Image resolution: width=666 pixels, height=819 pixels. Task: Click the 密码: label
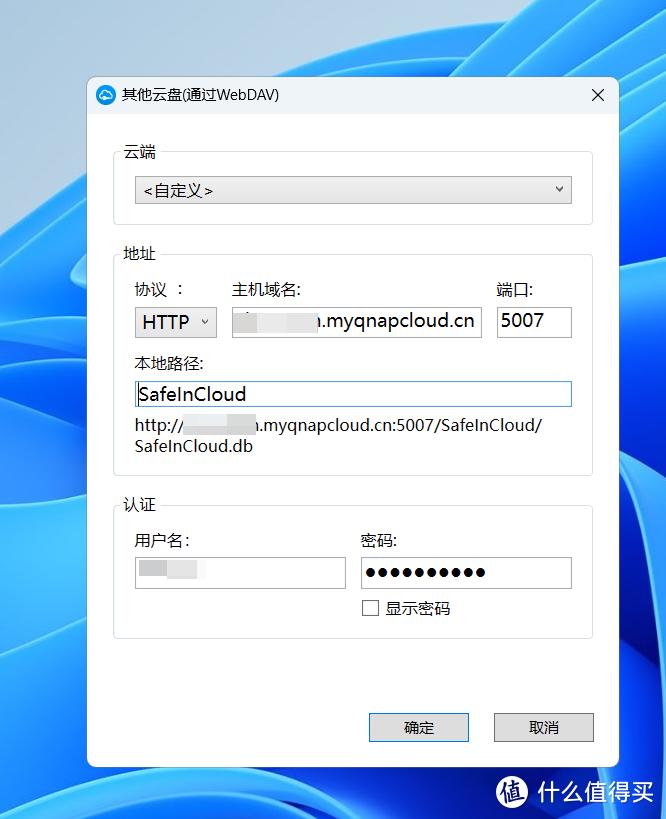[379, 540]
